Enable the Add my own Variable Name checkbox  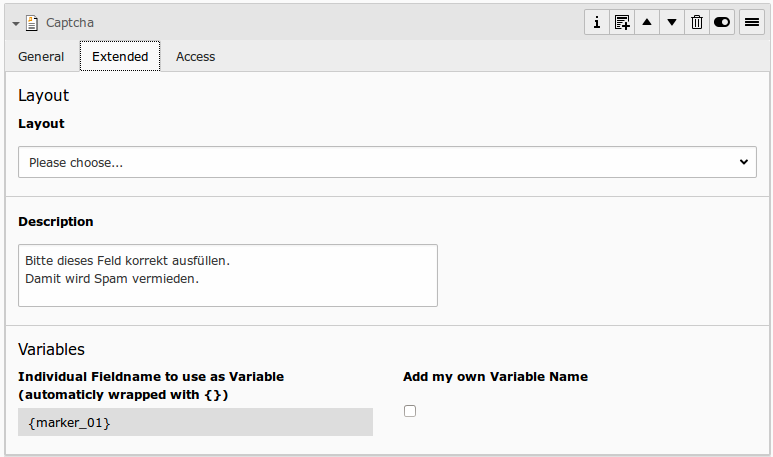410,411
